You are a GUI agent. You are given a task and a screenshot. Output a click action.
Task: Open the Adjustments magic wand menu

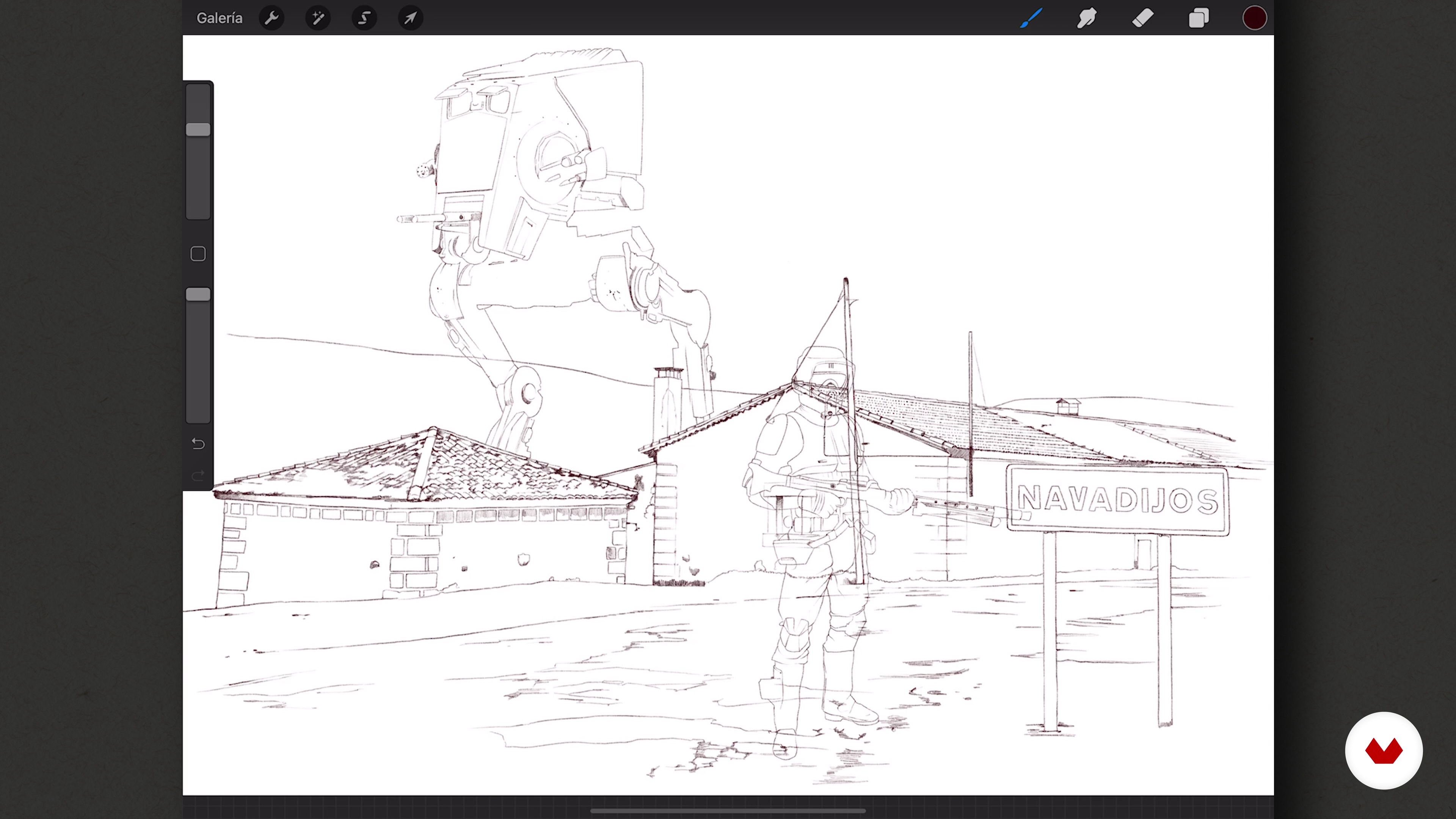(318, 18)
